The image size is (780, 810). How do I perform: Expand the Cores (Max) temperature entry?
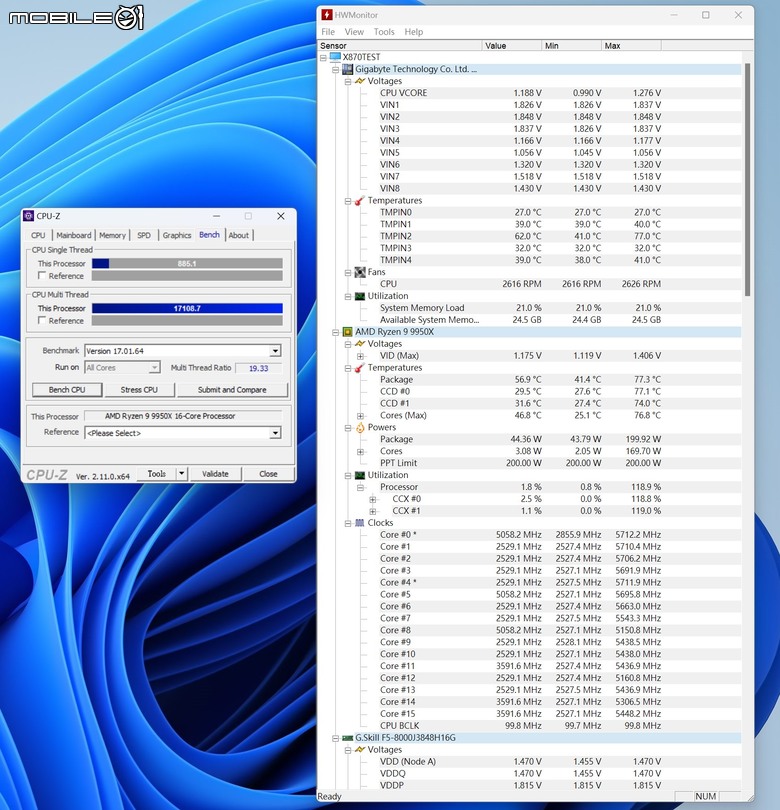pos(361,416)
